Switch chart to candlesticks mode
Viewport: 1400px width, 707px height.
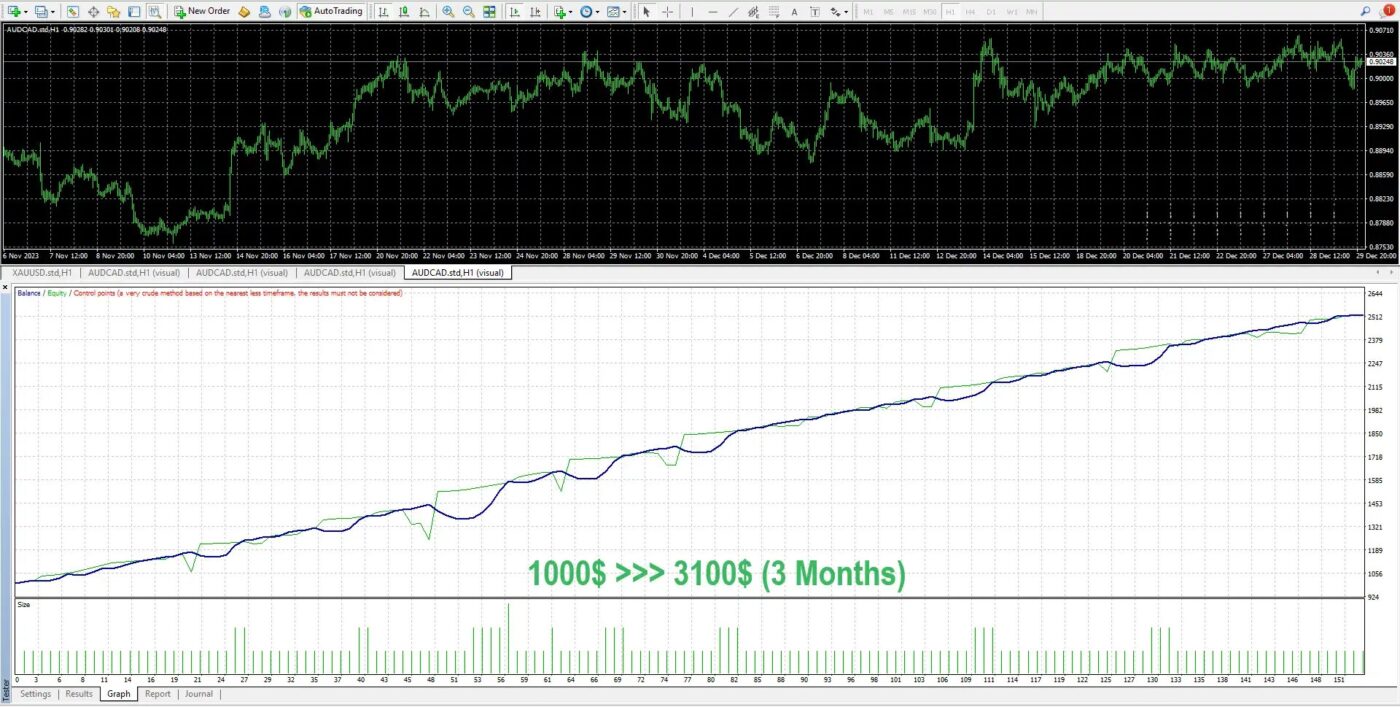click(404, 11)
